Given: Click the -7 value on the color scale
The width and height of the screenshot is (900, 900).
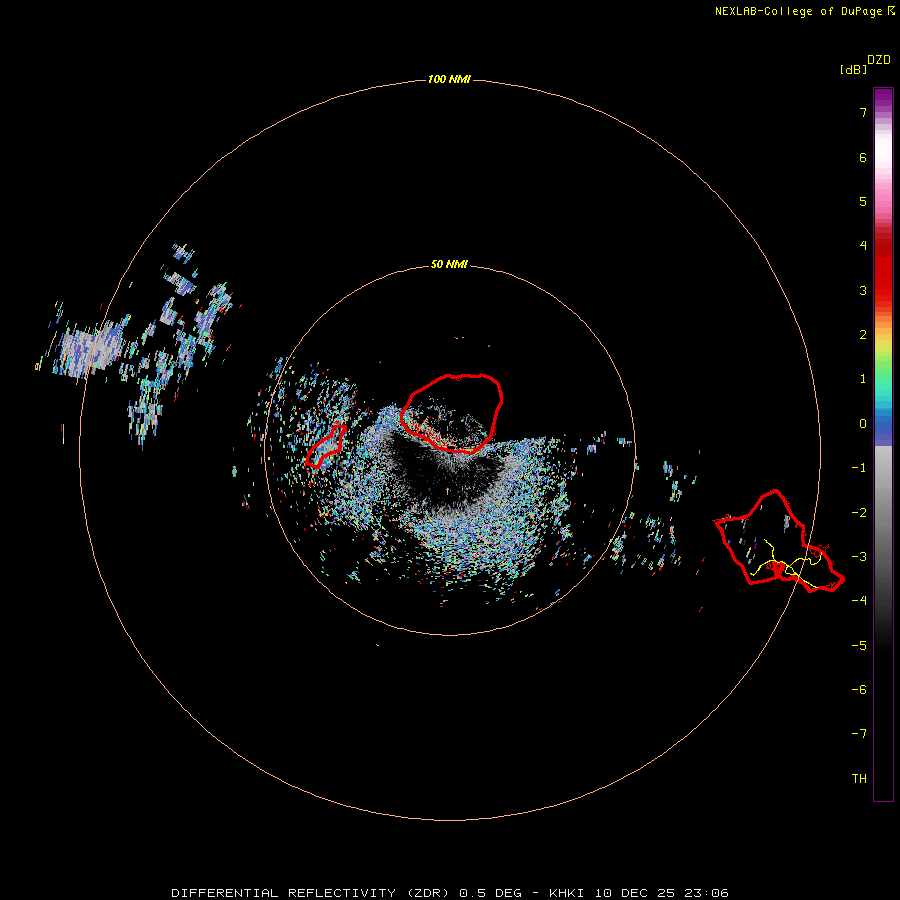Looking at the screenshot, I should coord(859,734).
